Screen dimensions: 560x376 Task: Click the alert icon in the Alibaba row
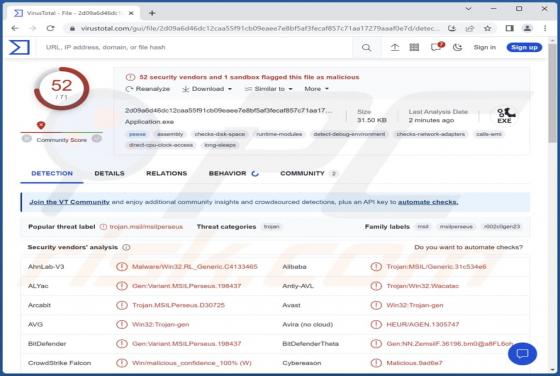(x=376, y=266)
